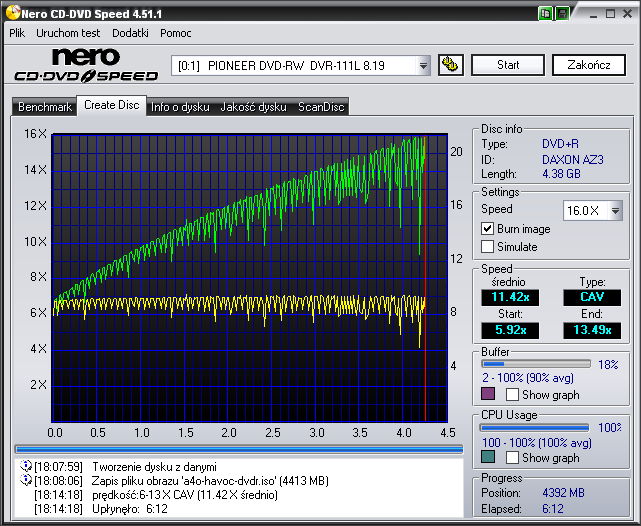Enable Show graph under Buffer

point(512,394)
